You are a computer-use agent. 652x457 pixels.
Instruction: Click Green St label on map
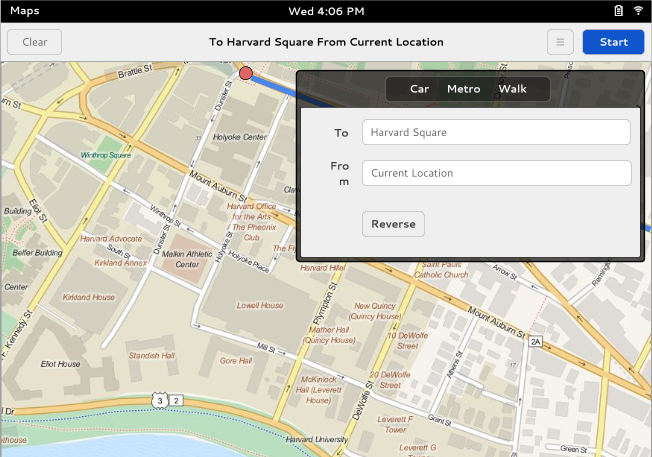pyautogui.click(x=573, y=449)
